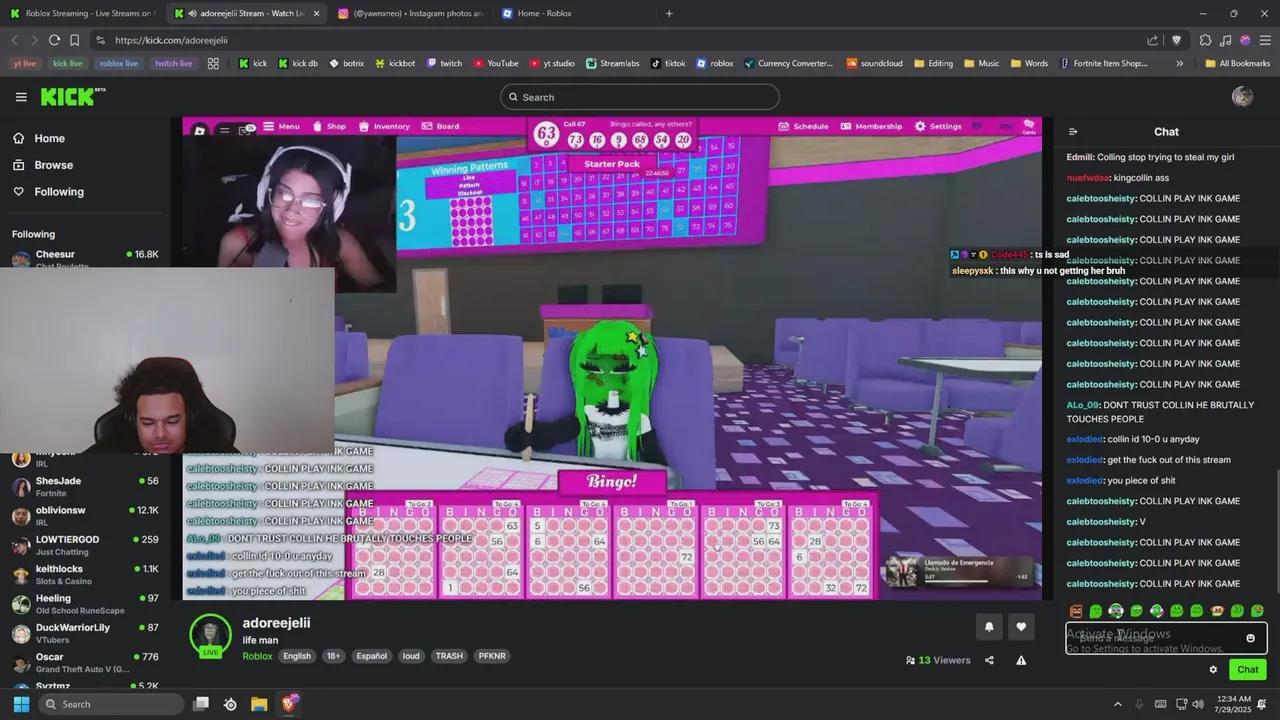Screen dimensions: 1280x720
Task: Open oblivionsw's channel in the sidebar
Action: [x=85, y=516]
